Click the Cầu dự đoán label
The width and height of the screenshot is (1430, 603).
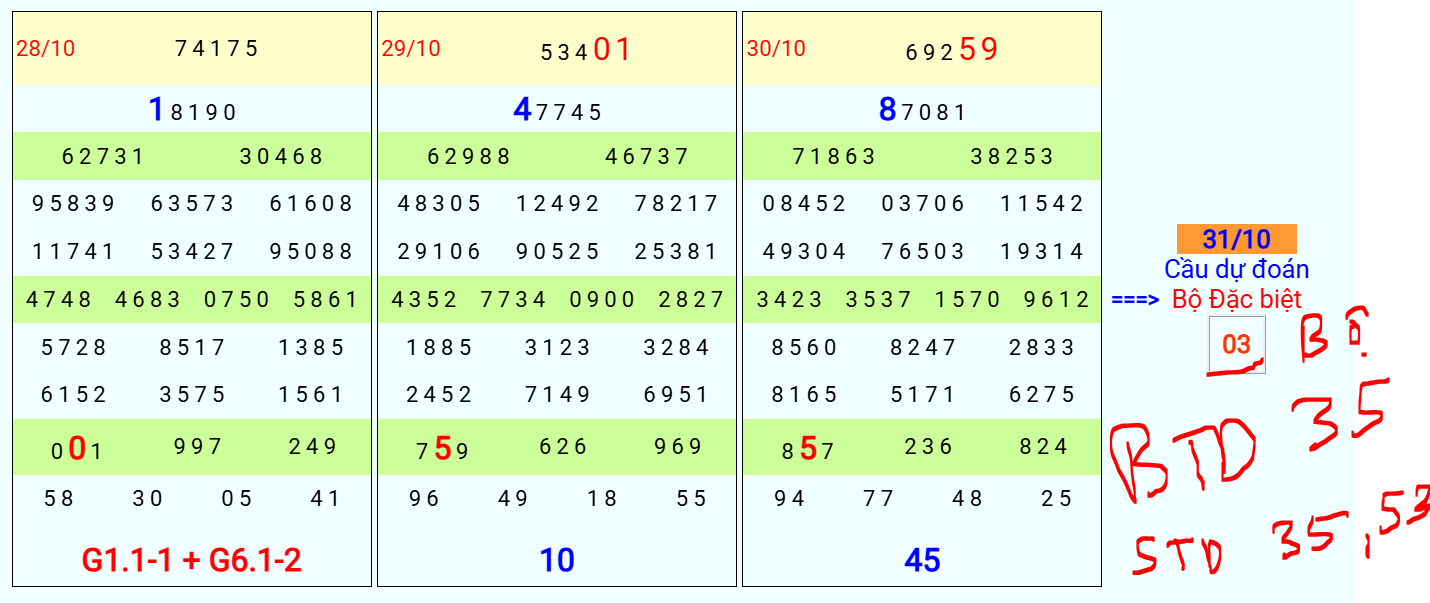1236,269
